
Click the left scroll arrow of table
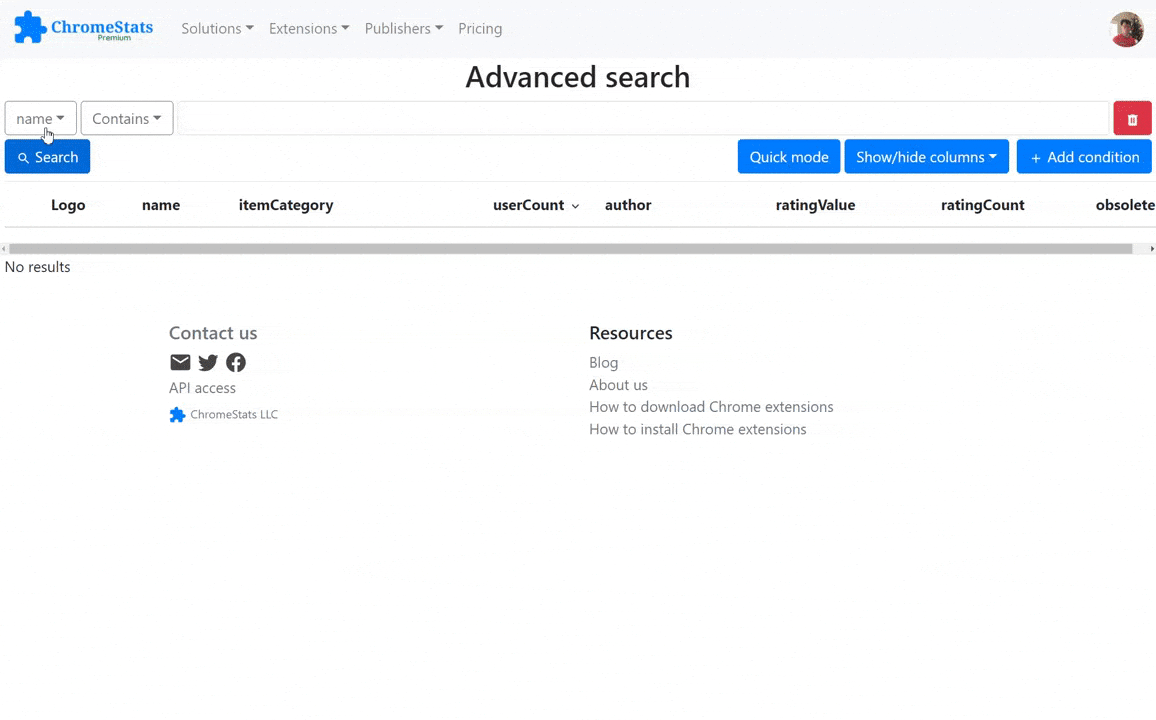[x=4, y=249]
